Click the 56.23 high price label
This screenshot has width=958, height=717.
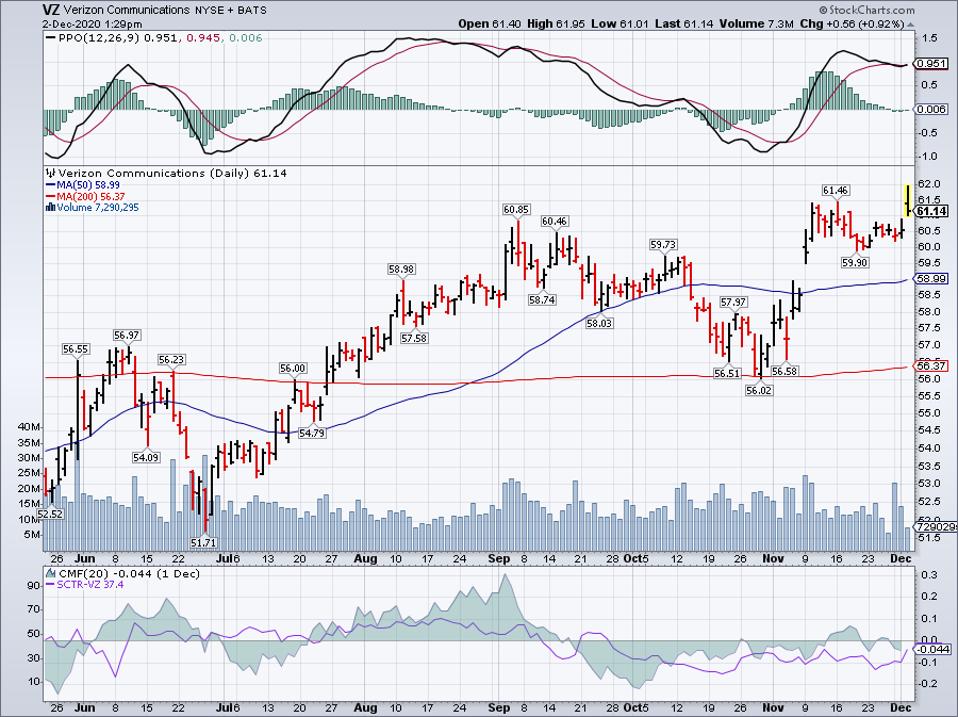(x=172, y=360)
